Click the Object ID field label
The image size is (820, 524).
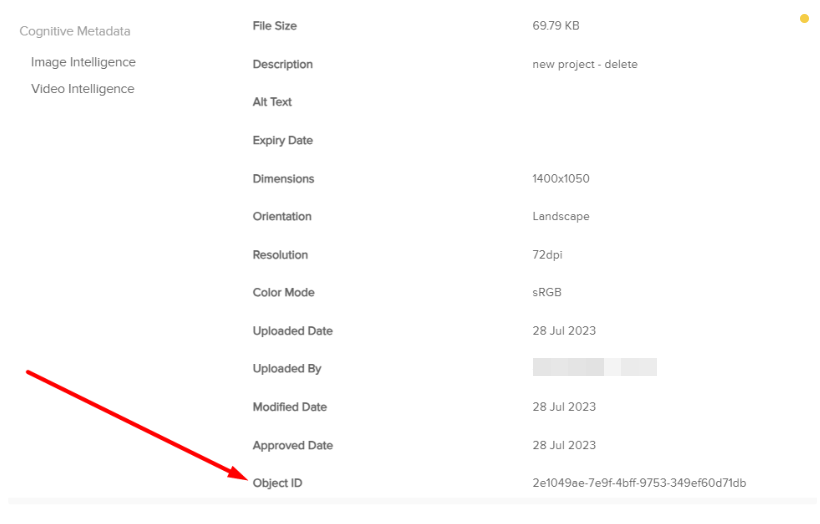(x=277, y=483)
